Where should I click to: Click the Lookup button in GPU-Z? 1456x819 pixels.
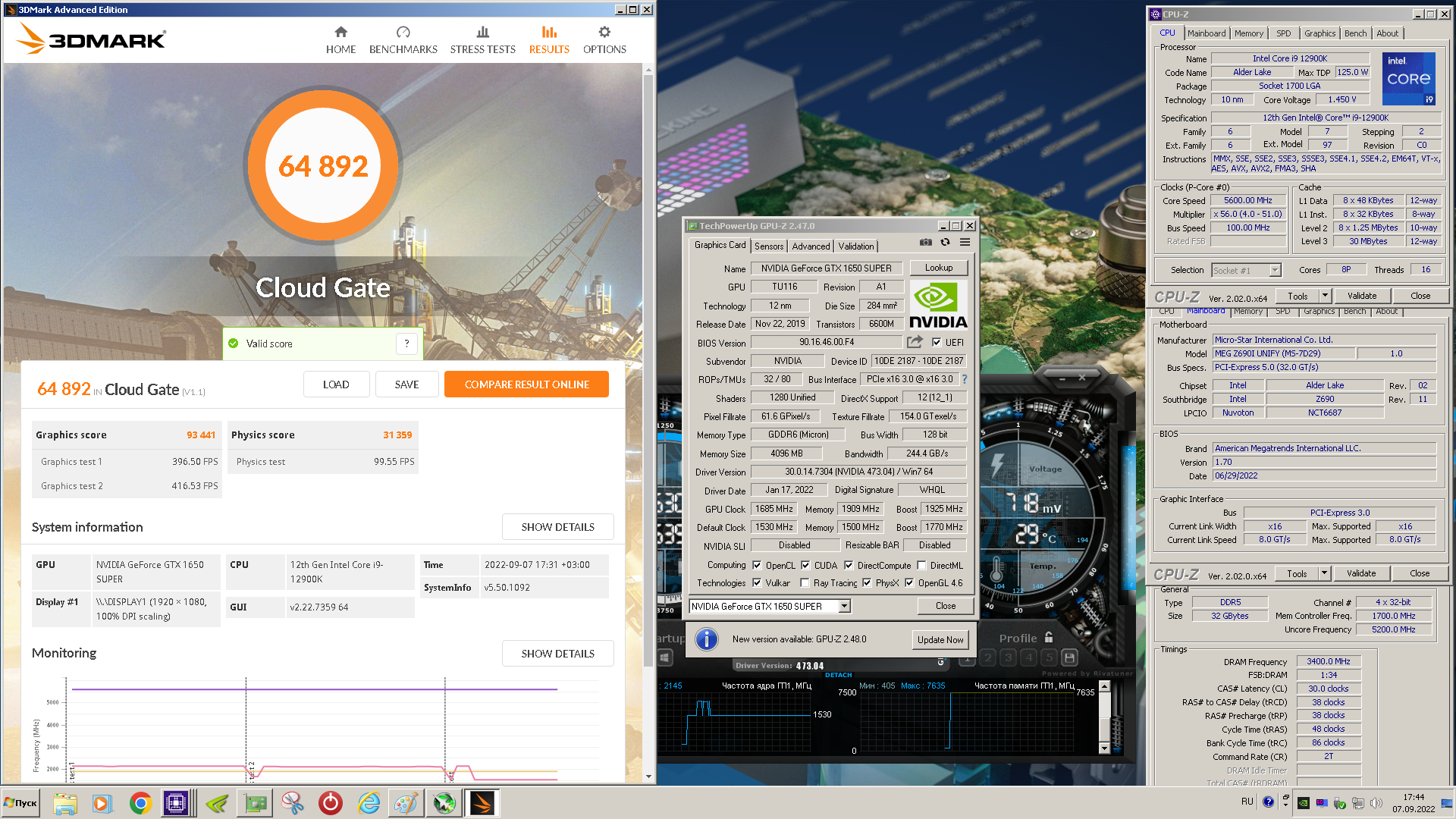click(x=938, y=268)
